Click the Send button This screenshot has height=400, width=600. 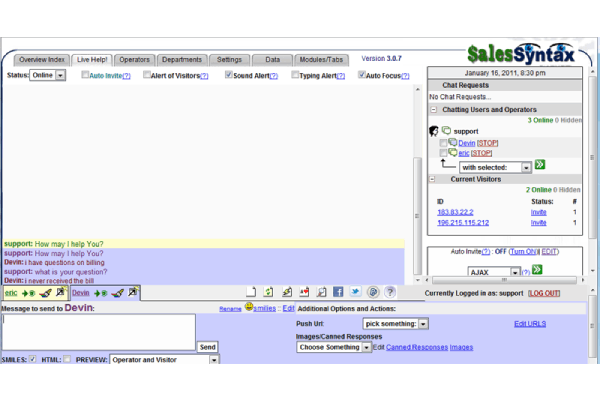208,347
